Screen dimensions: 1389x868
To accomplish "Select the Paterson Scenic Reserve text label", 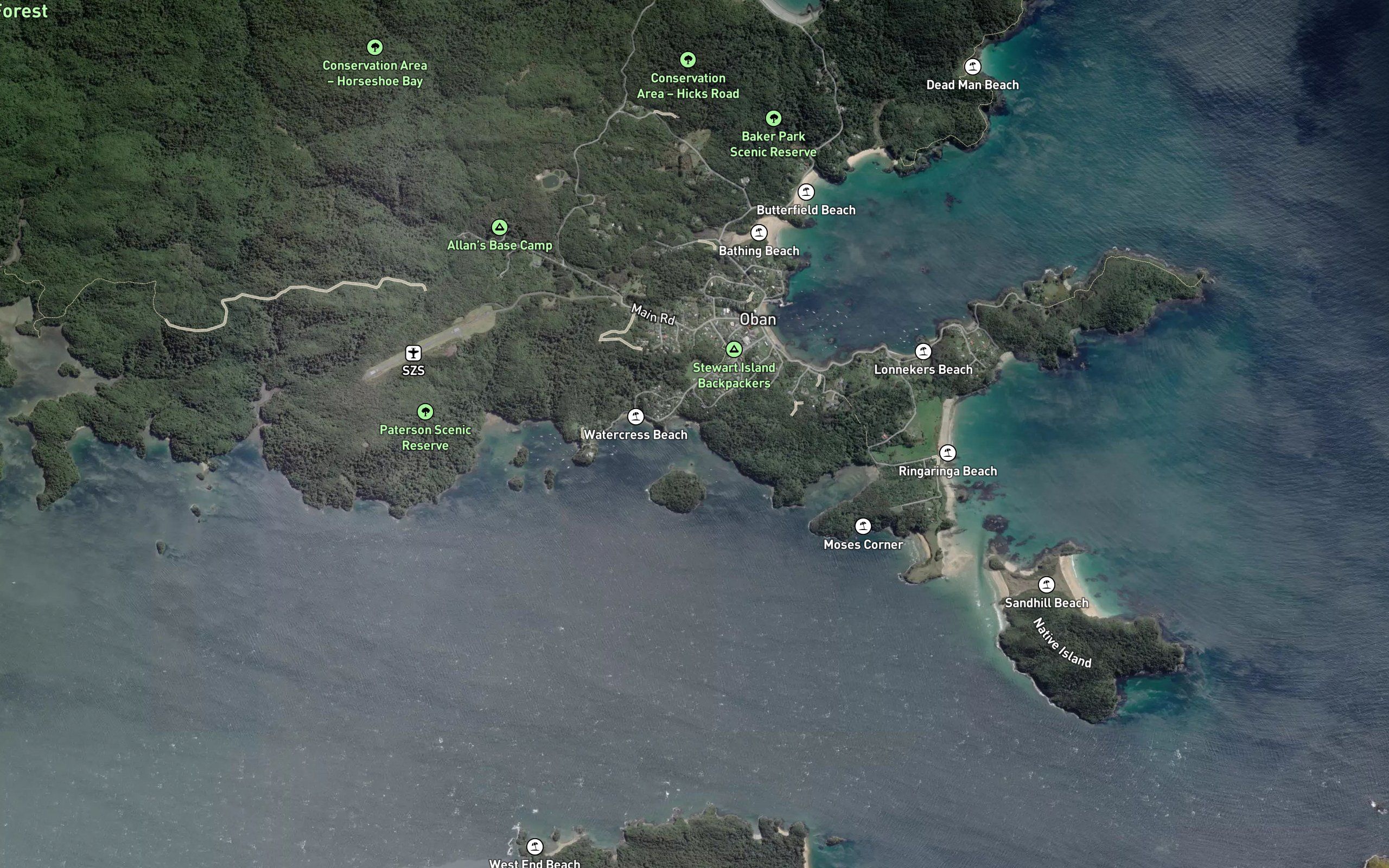I will pos(425,437).
